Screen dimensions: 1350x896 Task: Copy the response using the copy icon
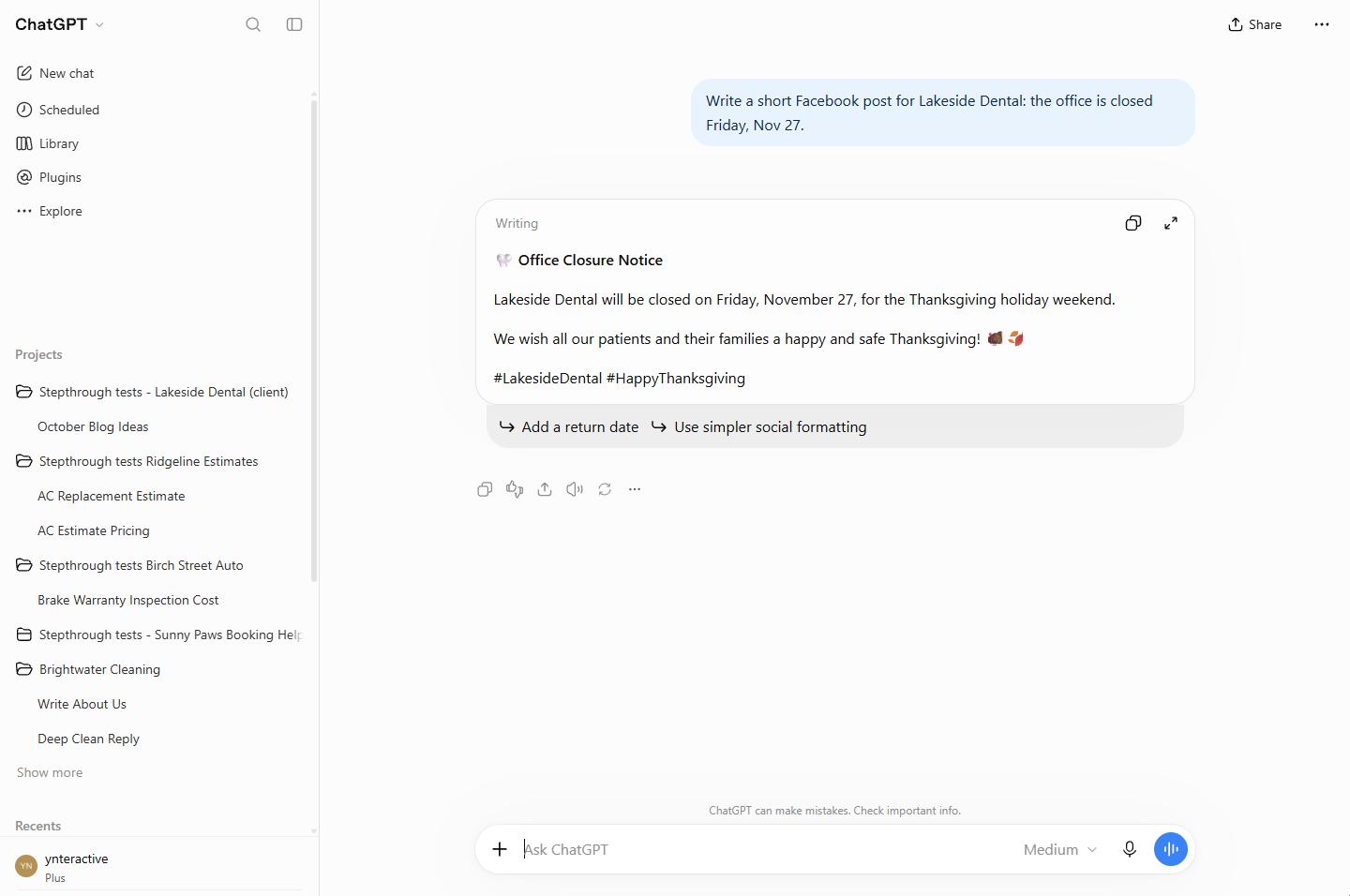[x=485, y=489]
